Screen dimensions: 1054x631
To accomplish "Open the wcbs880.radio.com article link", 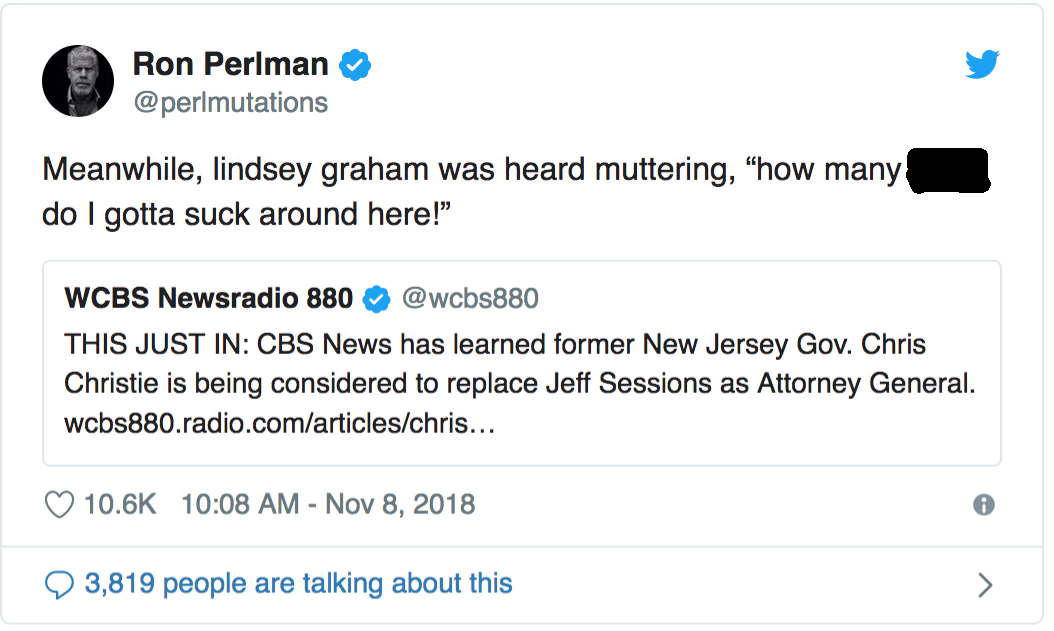I will pyautogui.click(x=280, y=424).
